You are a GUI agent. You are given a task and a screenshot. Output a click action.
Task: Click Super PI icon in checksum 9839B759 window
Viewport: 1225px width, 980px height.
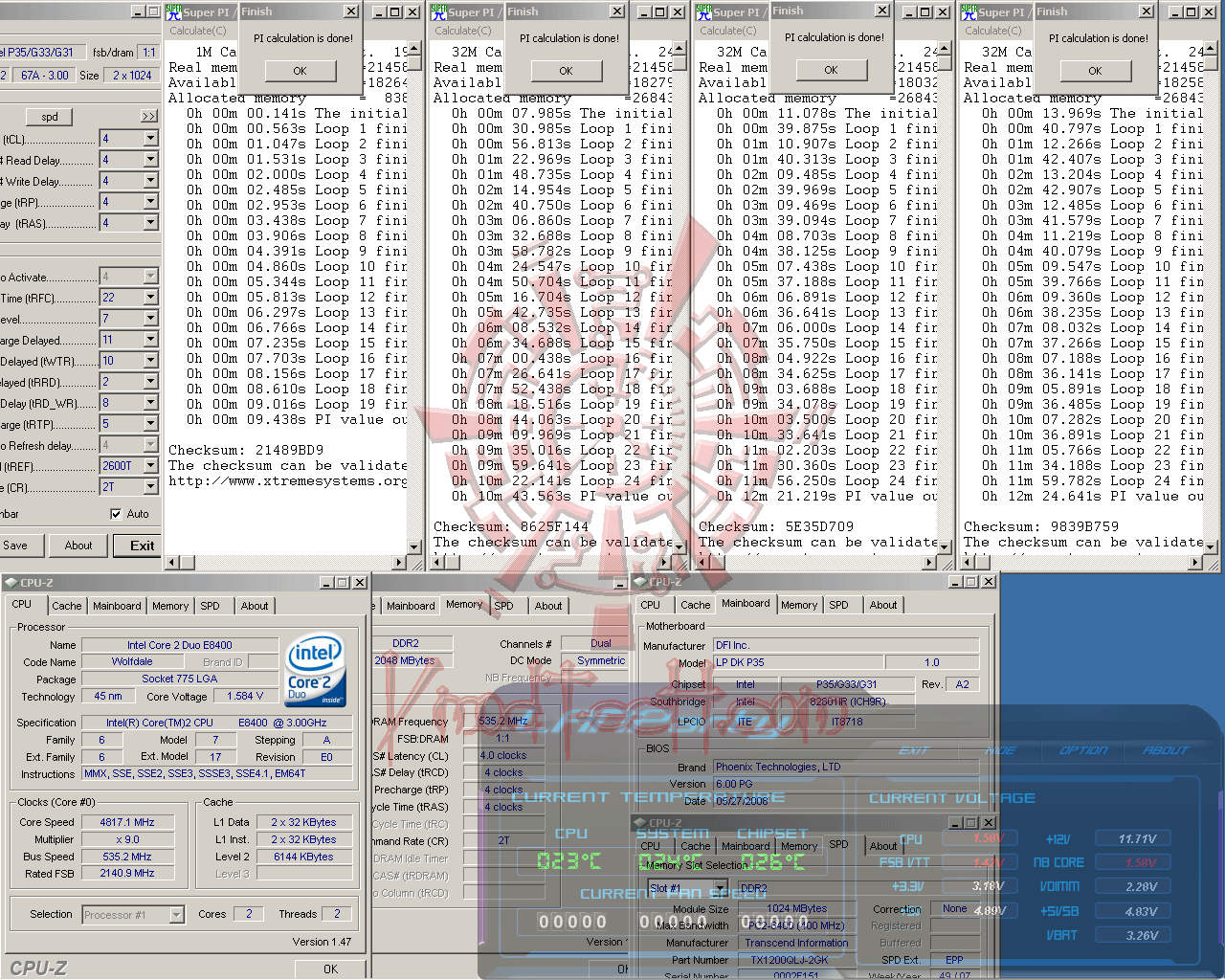[969, 11]
